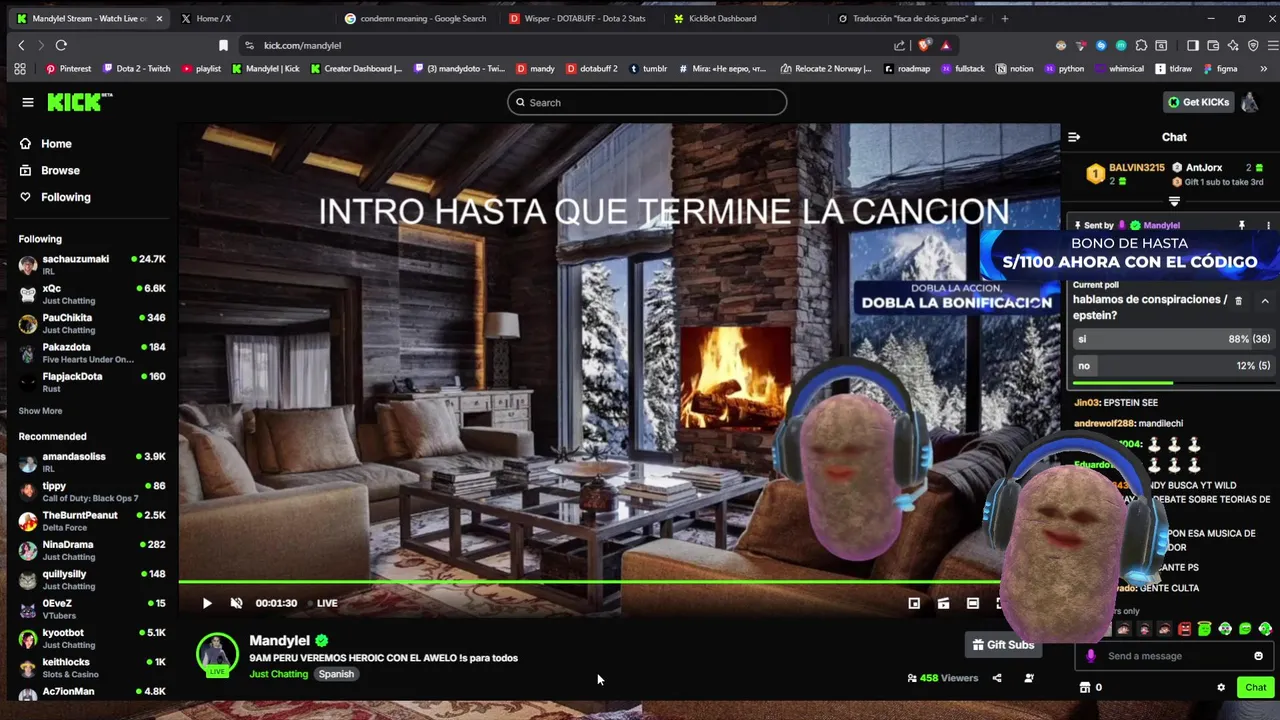
Task: Open chat settings gear
Action: (x=1221, y=687)
